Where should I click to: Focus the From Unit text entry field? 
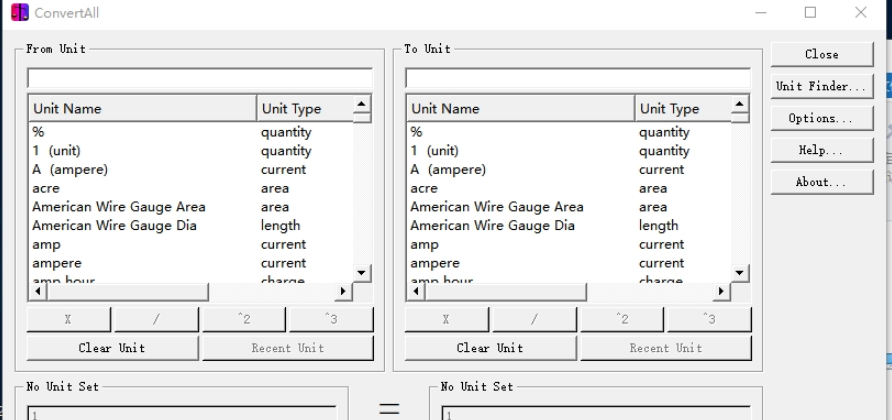[x=199, y=78]
